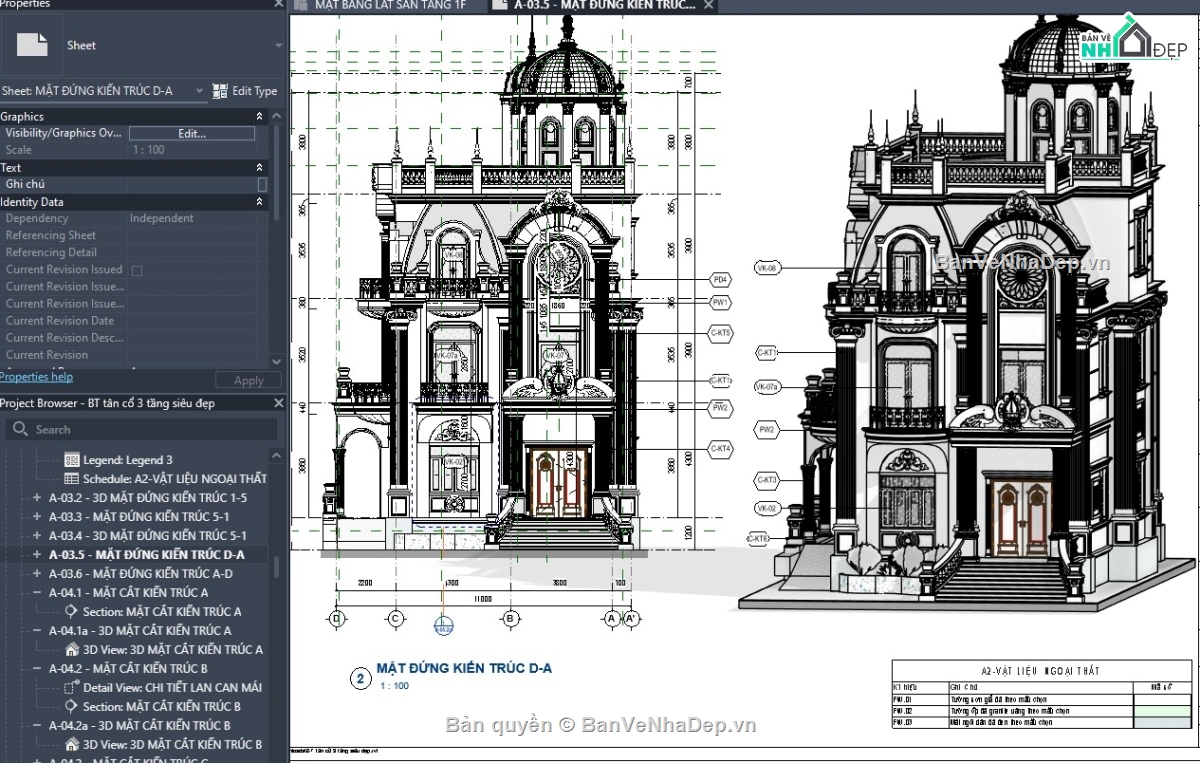
Task: Click the detail view icon for CHI TIẾT LAN CAN MÁI
Action: [x=71, y=687]
